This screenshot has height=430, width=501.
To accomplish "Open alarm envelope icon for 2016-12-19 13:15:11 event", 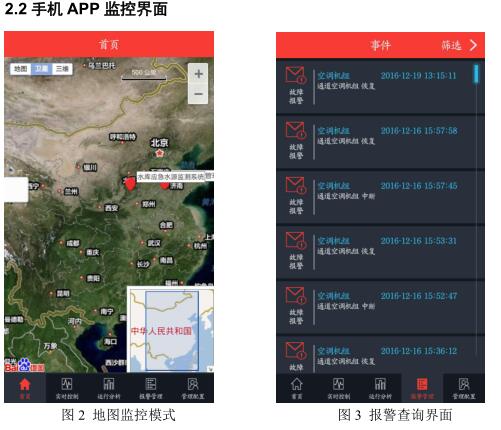I will pos(296,75).
